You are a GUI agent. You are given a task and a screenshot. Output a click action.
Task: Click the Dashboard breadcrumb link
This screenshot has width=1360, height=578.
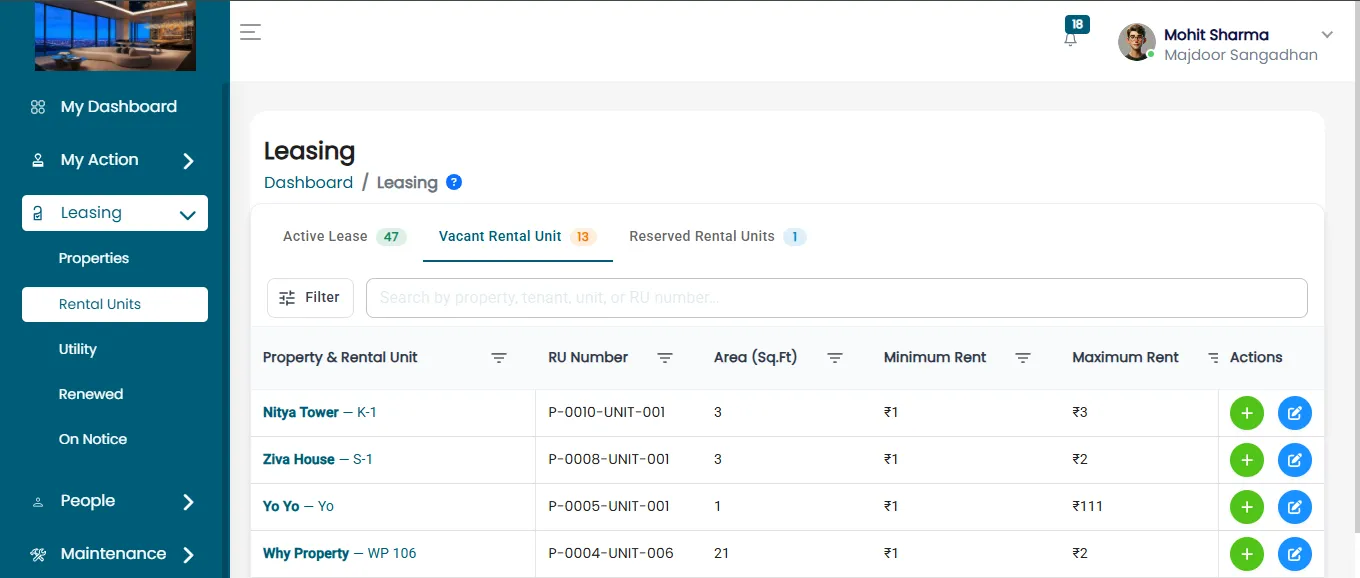click(308, 182)
